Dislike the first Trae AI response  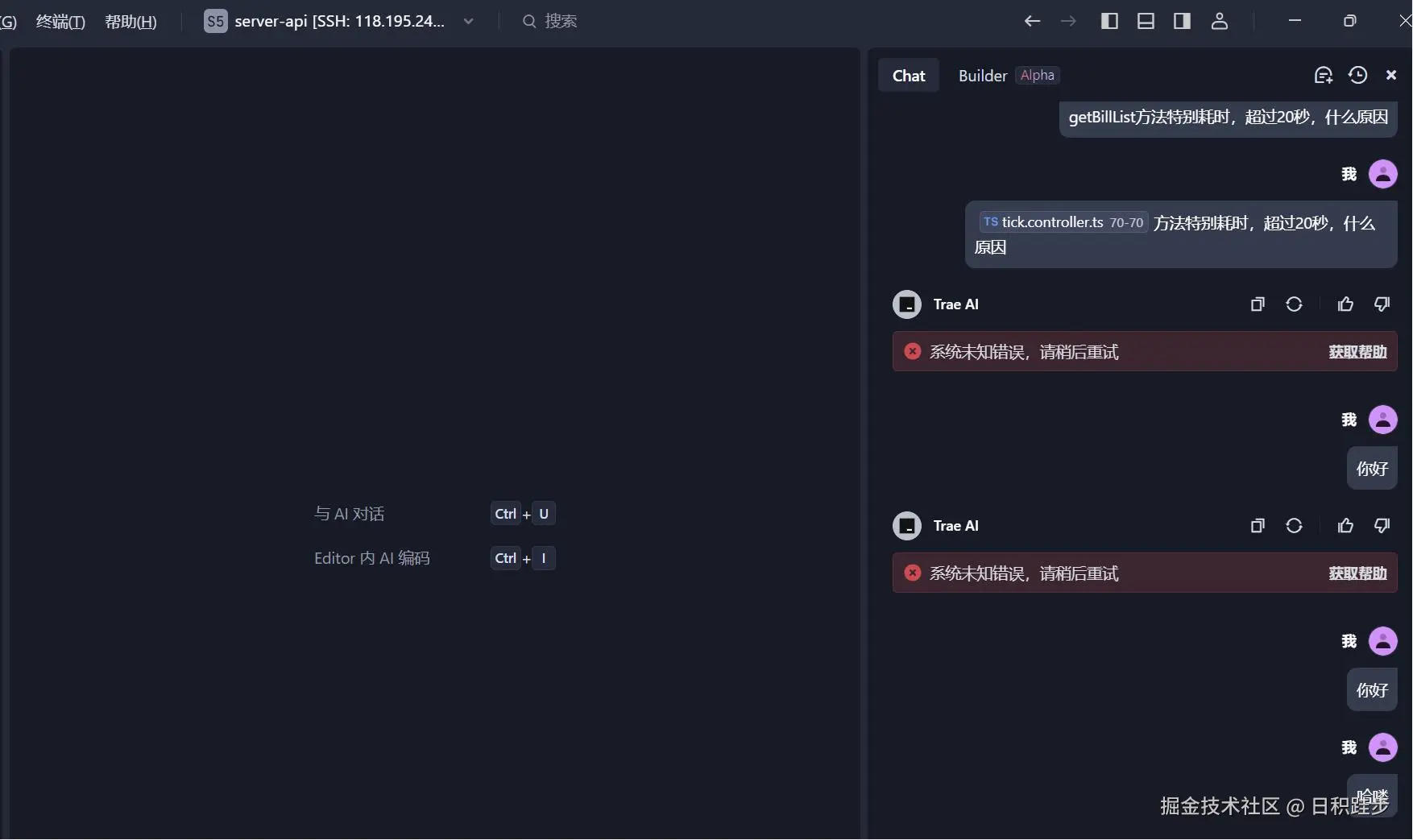(x=1382, y=304)
